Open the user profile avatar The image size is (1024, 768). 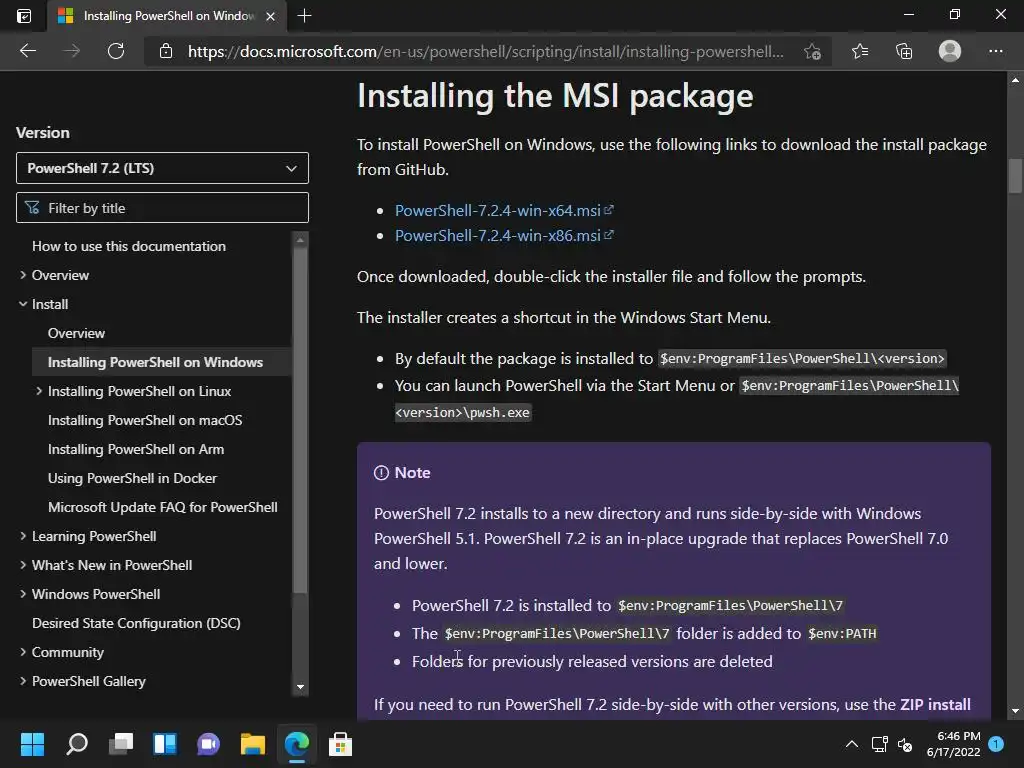click(x=950, y=51)
